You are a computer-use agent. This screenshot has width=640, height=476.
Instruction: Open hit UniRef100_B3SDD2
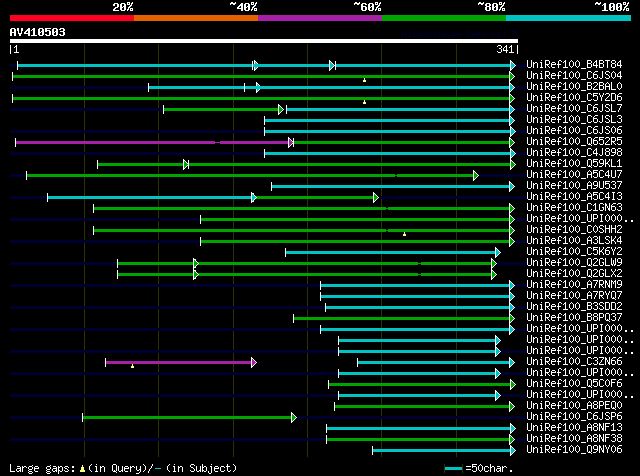pos(574,307)
